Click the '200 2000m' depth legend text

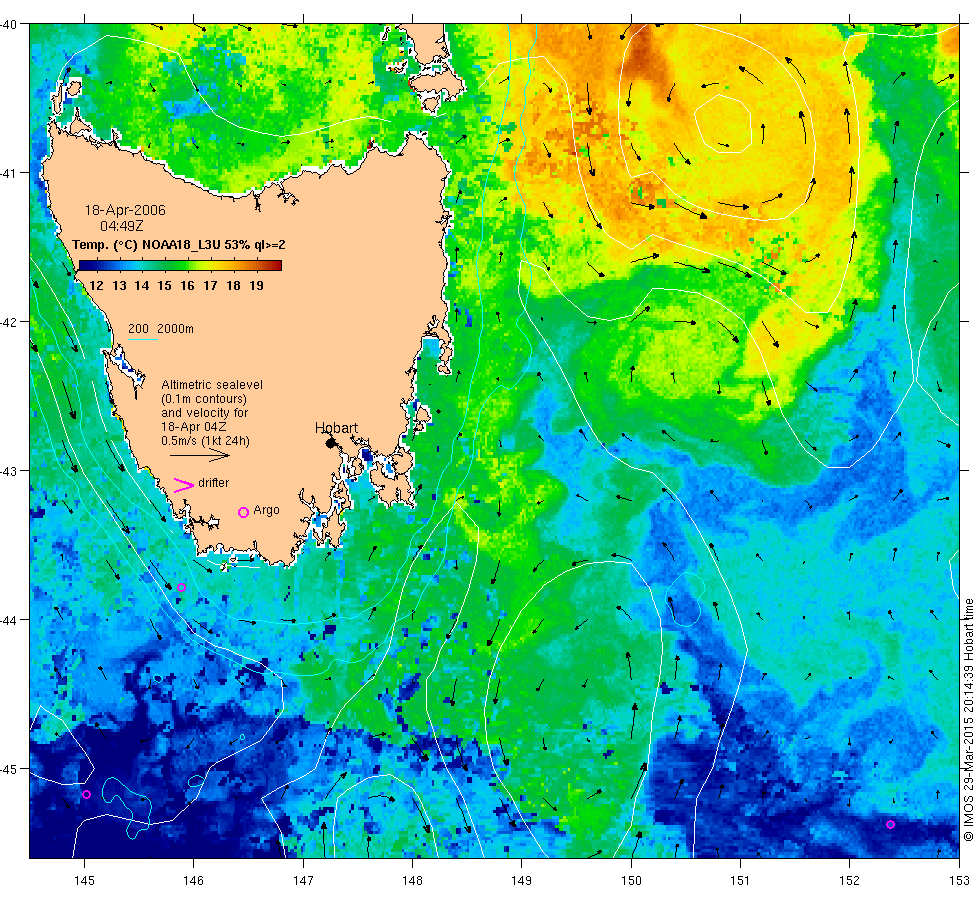pyautogui.click(x=161, y=329)
